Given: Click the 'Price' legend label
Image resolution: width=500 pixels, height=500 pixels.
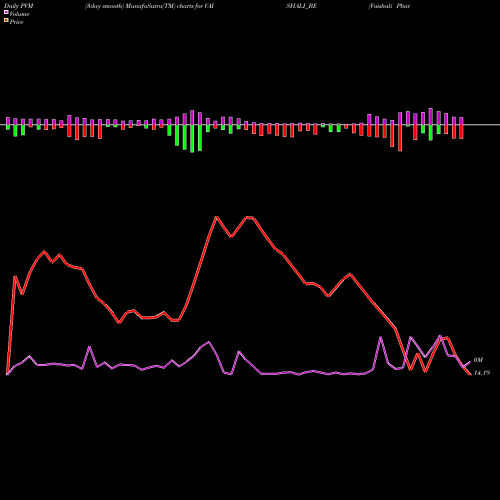Looking at the screenshot, I should [16, 22].
